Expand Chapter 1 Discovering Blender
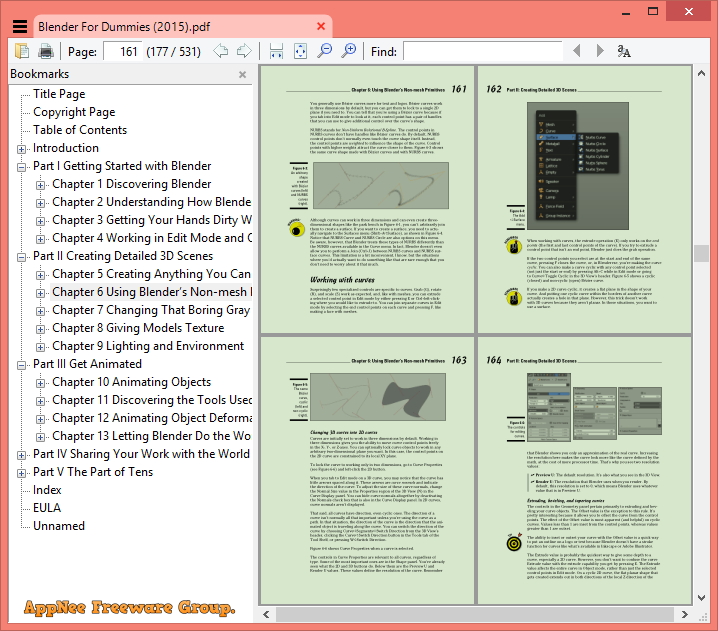 [40, 185]
